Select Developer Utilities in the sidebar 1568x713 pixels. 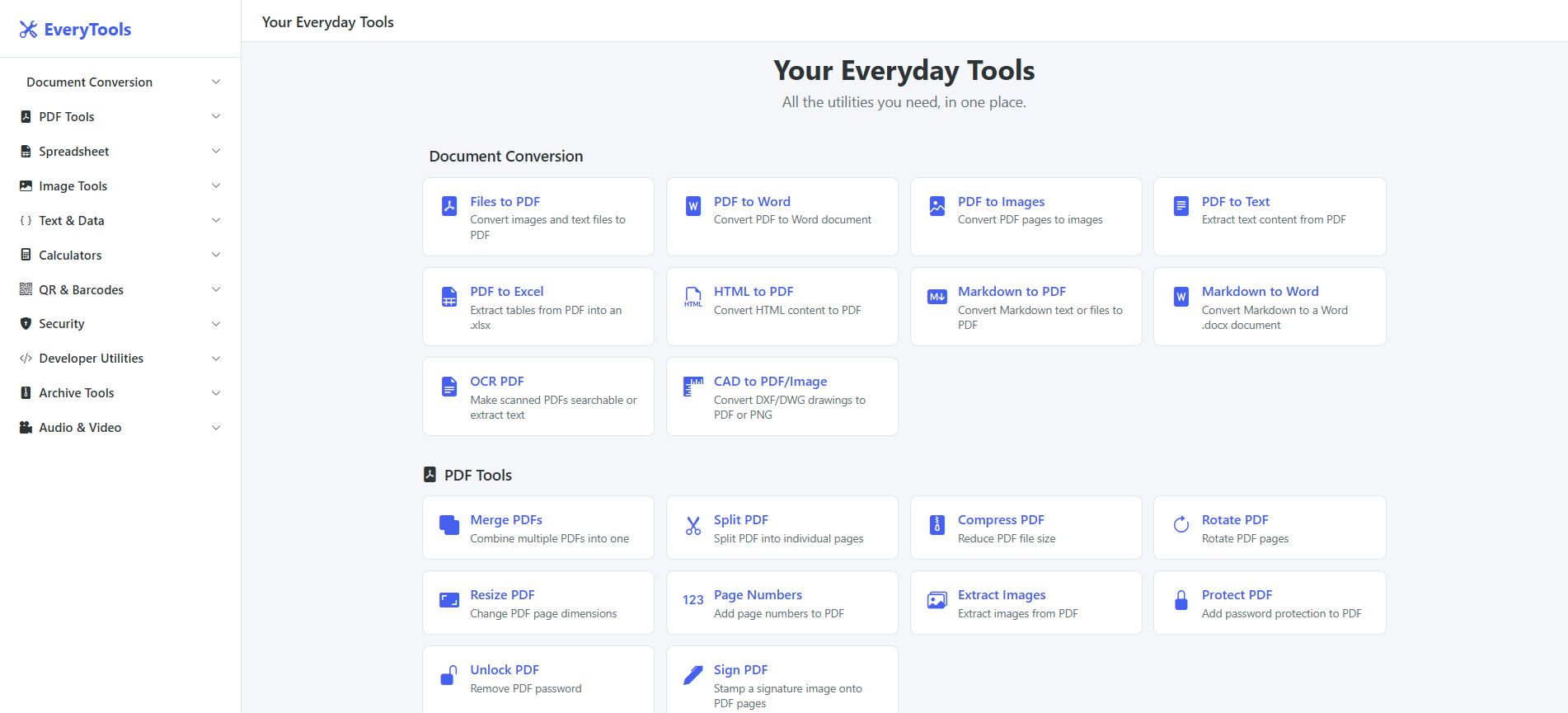coord(120,359)
